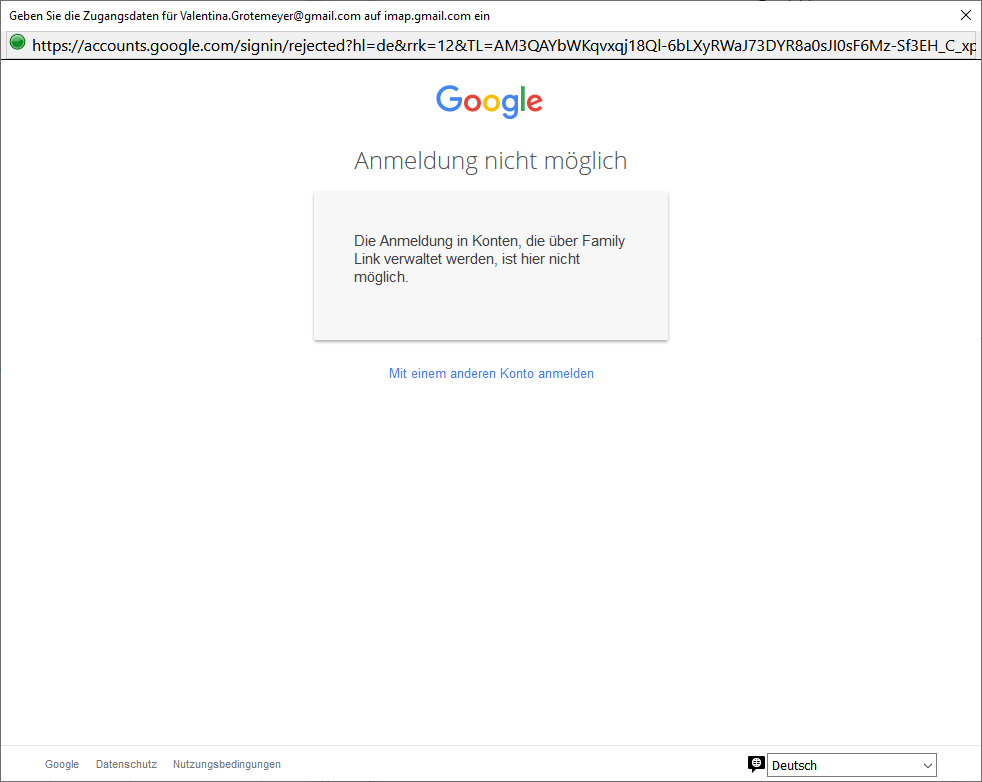982x782 pixels.
Task: Click the Family Link error message text
Action: (489, 259)
